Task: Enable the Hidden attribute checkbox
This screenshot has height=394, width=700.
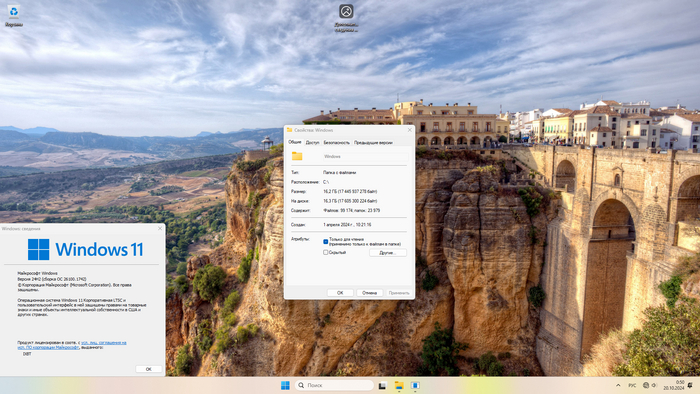Action: 325,253
